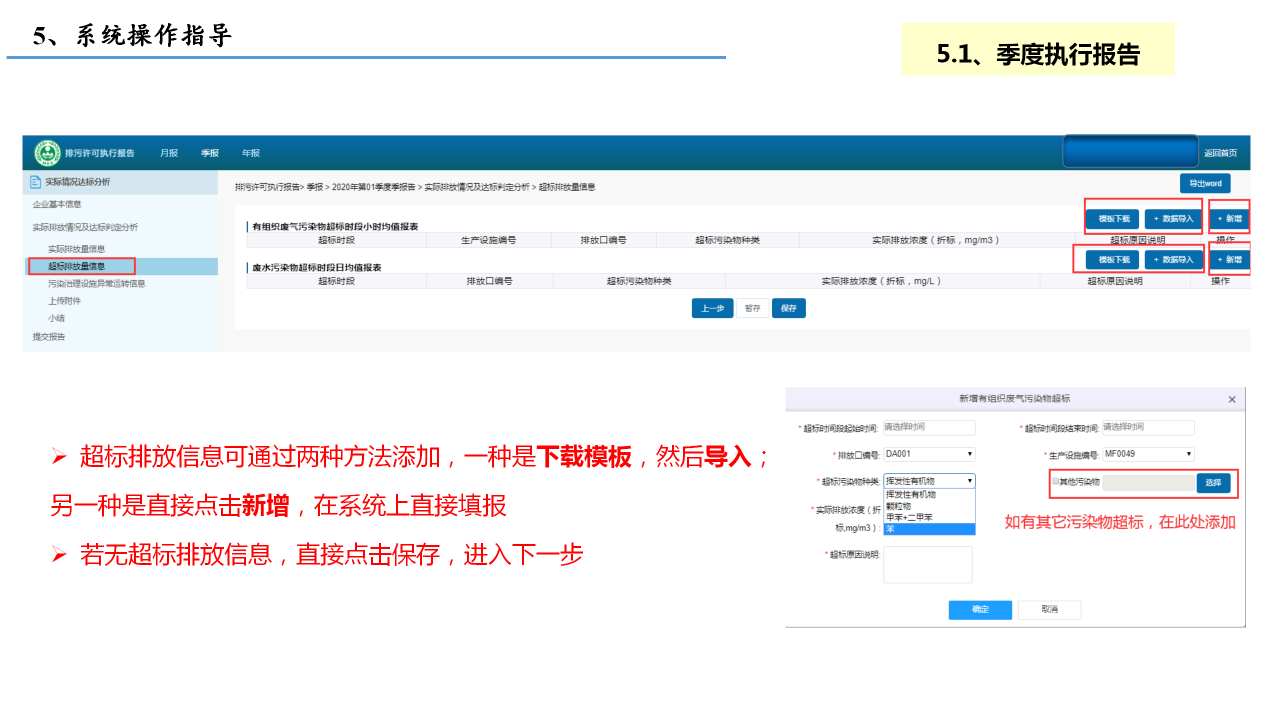Switch to the 年报 tab
The height and width of the screenshot is (720, 1280).
coord(250,153)
